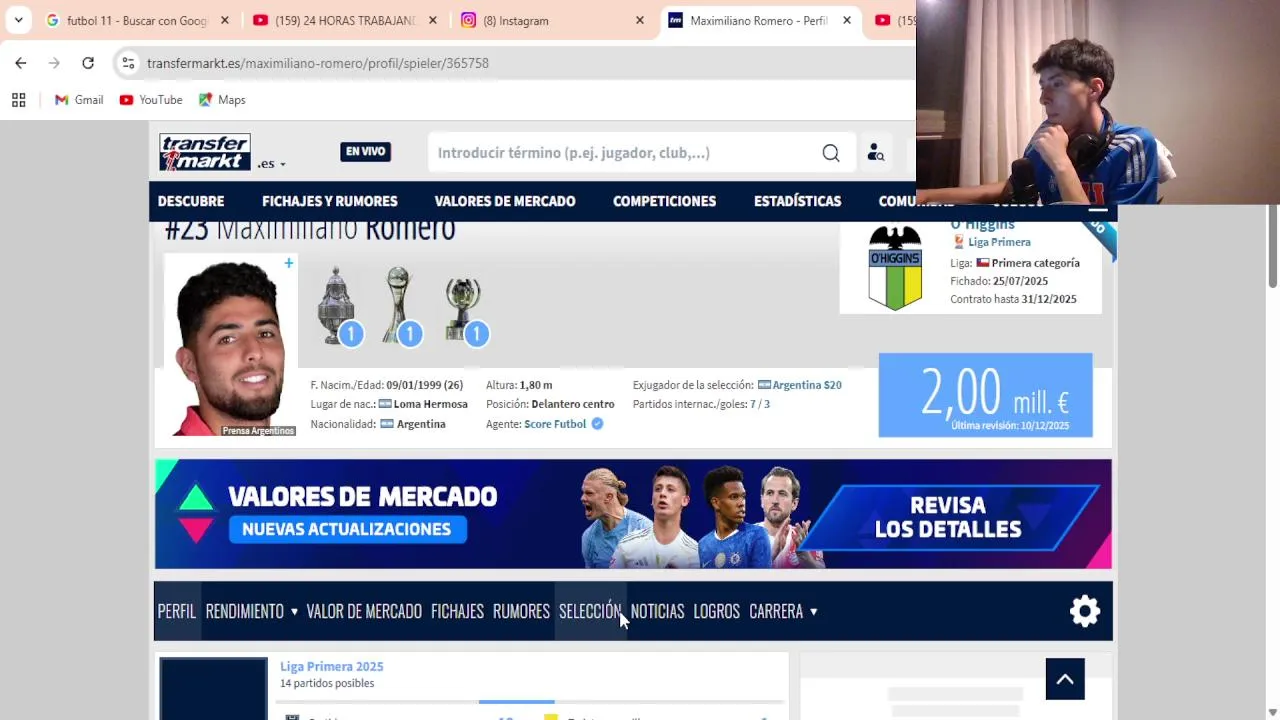Open the settings gear icon
1280x720 pixels.
1085,611
